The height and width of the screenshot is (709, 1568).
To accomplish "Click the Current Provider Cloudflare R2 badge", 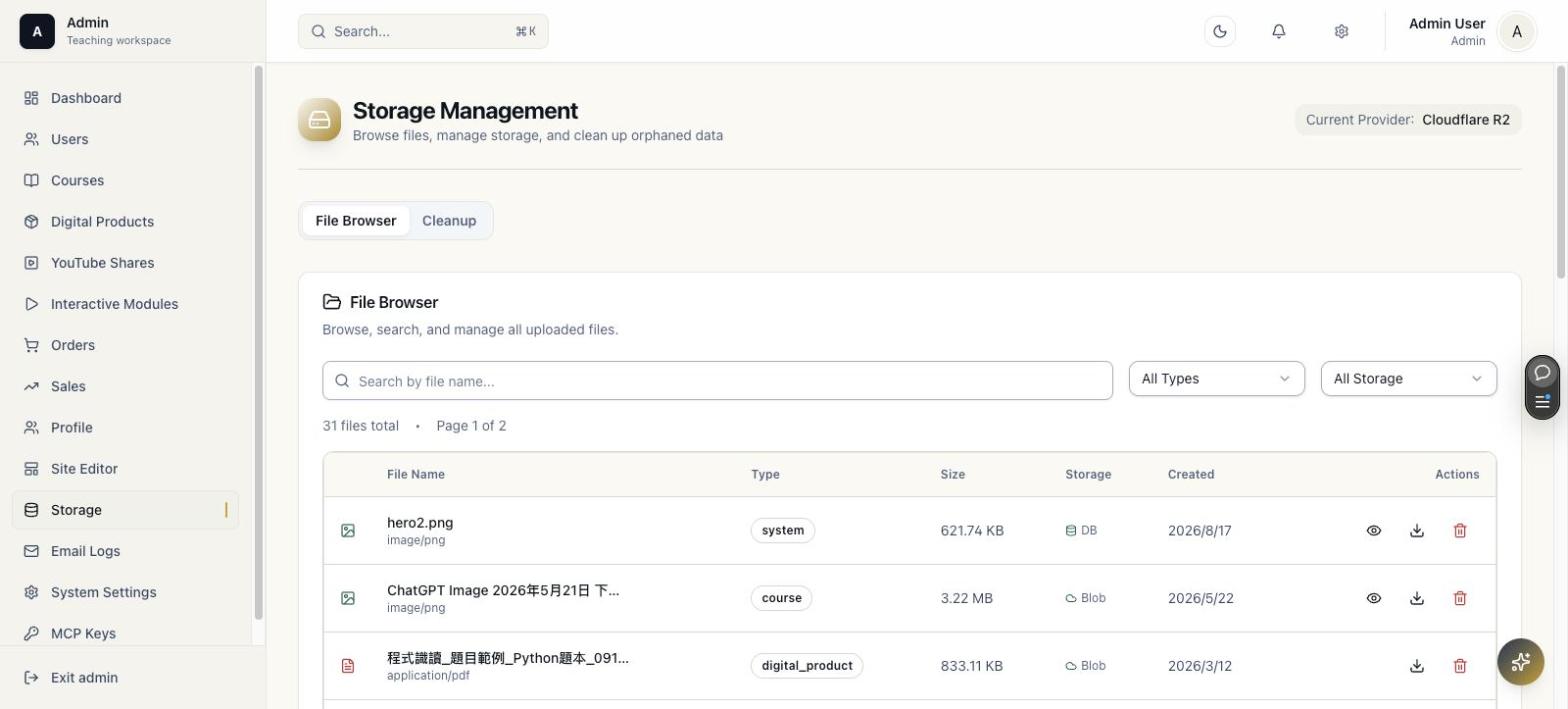I will pos(1408,120).
